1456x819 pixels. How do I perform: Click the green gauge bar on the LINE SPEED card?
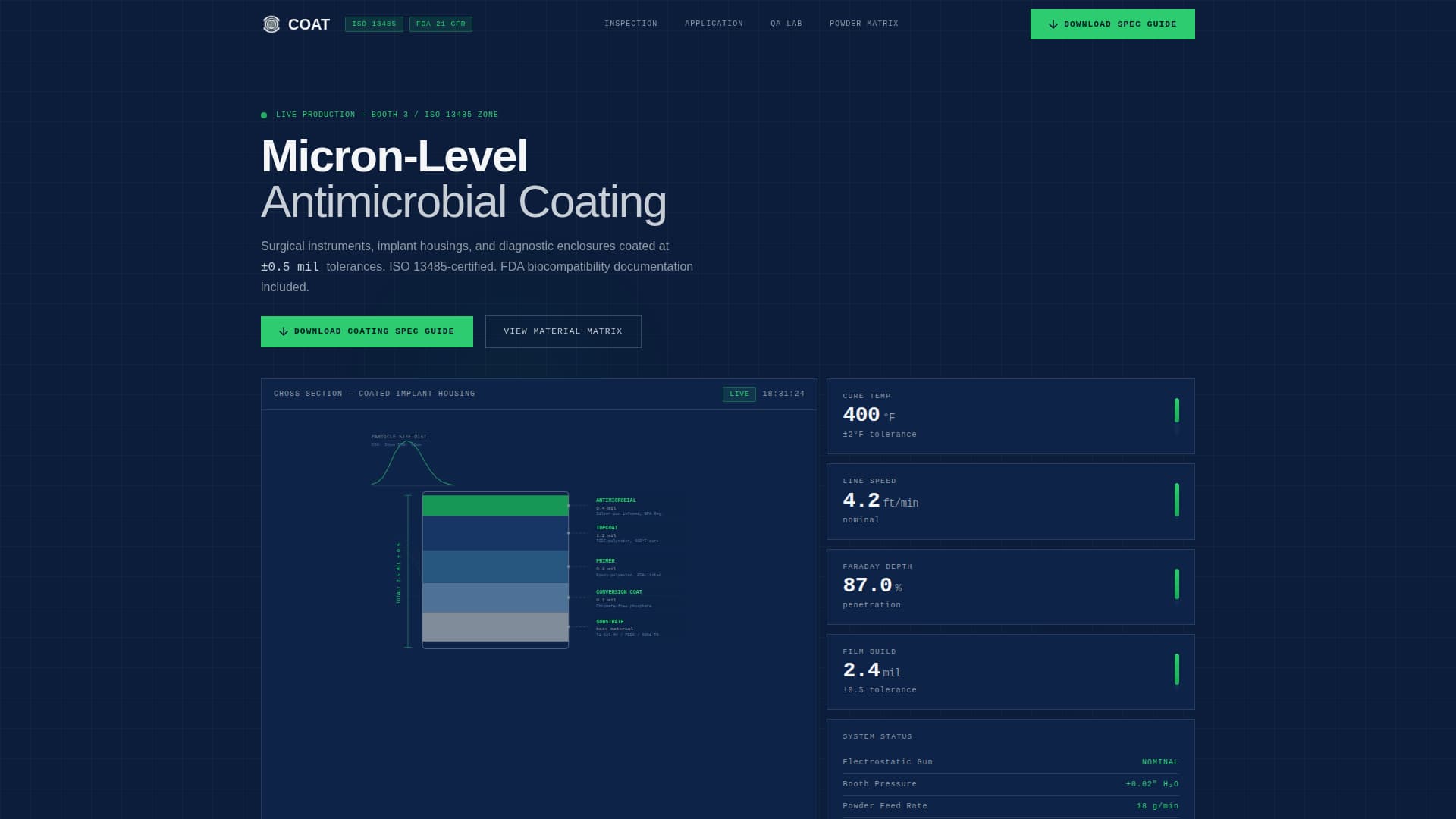point(1177,501)
